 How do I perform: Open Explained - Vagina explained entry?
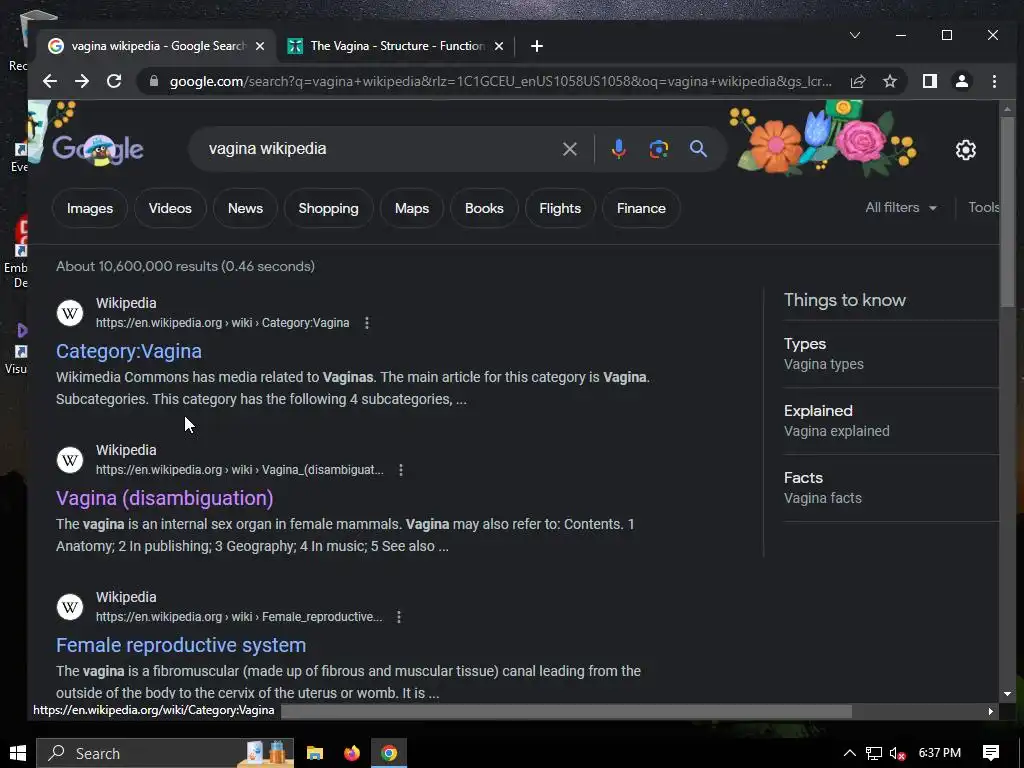coord(891,421)
